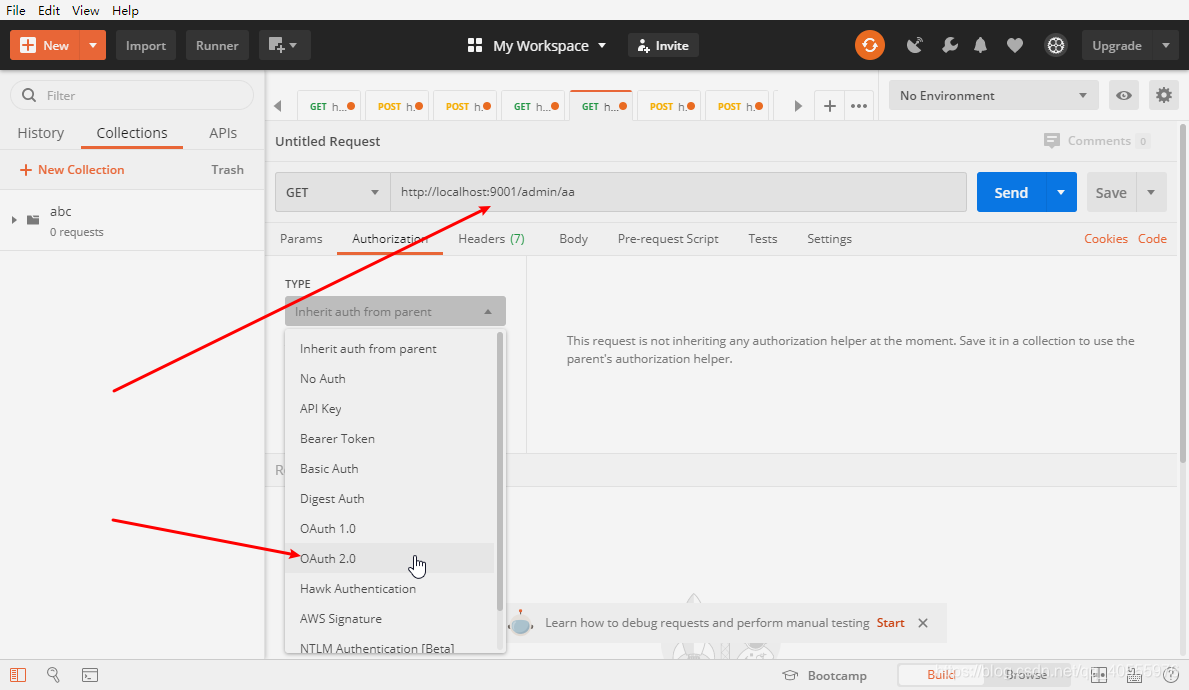The image size is (1189, 690).
Task: Open environment quick look eye icon
Action: point(1124,95)
